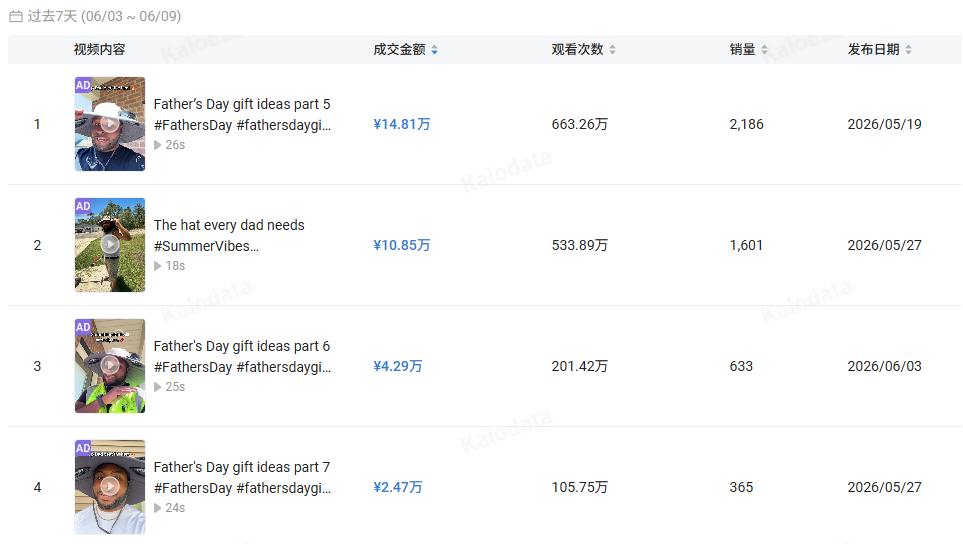Sort by 观看次数 using its sort arrows

pyautogui.click(x=612, y=50)
